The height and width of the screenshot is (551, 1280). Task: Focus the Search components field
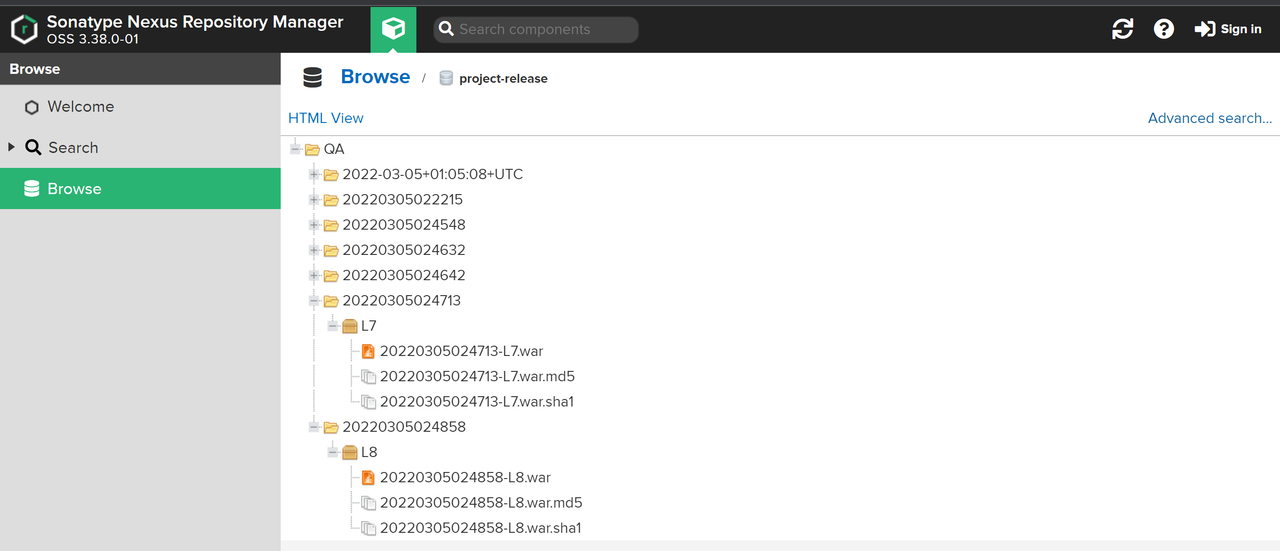click(536, 29)
